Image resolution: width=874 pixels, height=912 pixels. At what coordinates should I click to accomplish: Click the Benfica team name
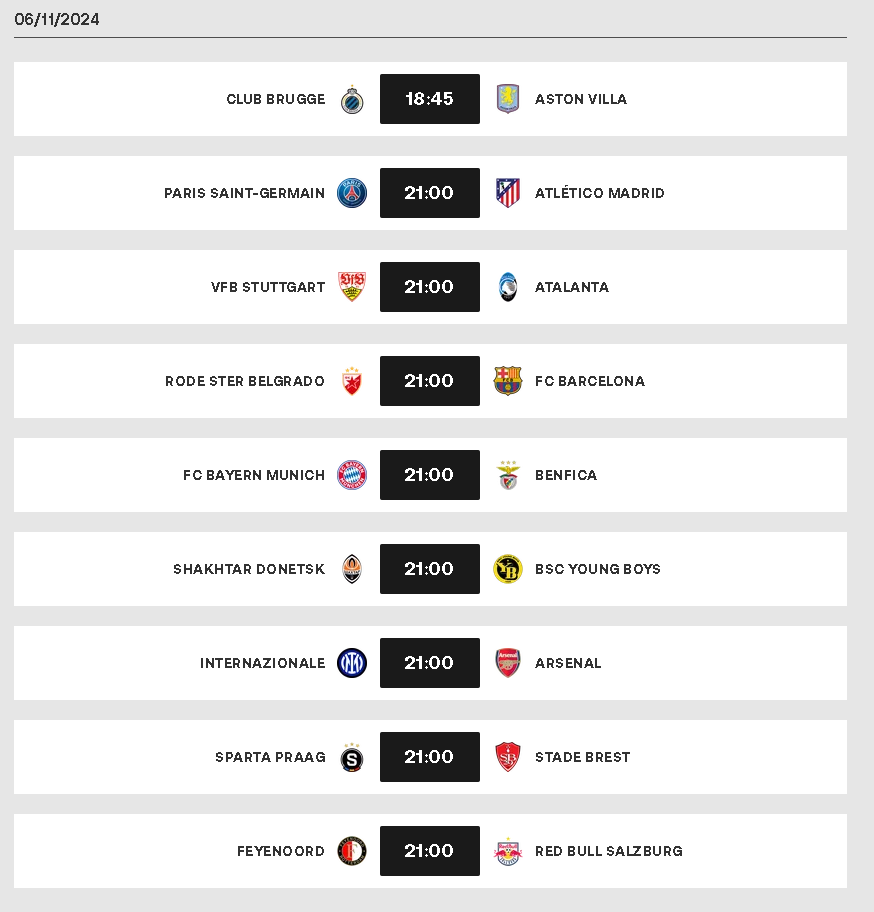(566, 475)
